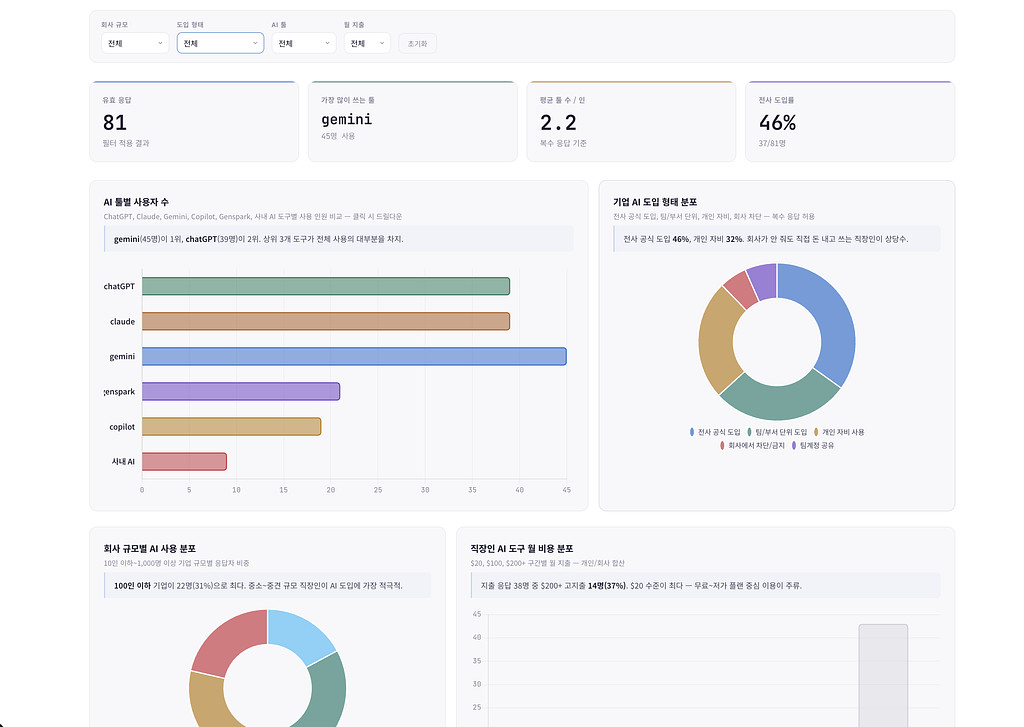Drill down on the genspark bar
Screen dimensions: 1024x727
pos(240,391)
